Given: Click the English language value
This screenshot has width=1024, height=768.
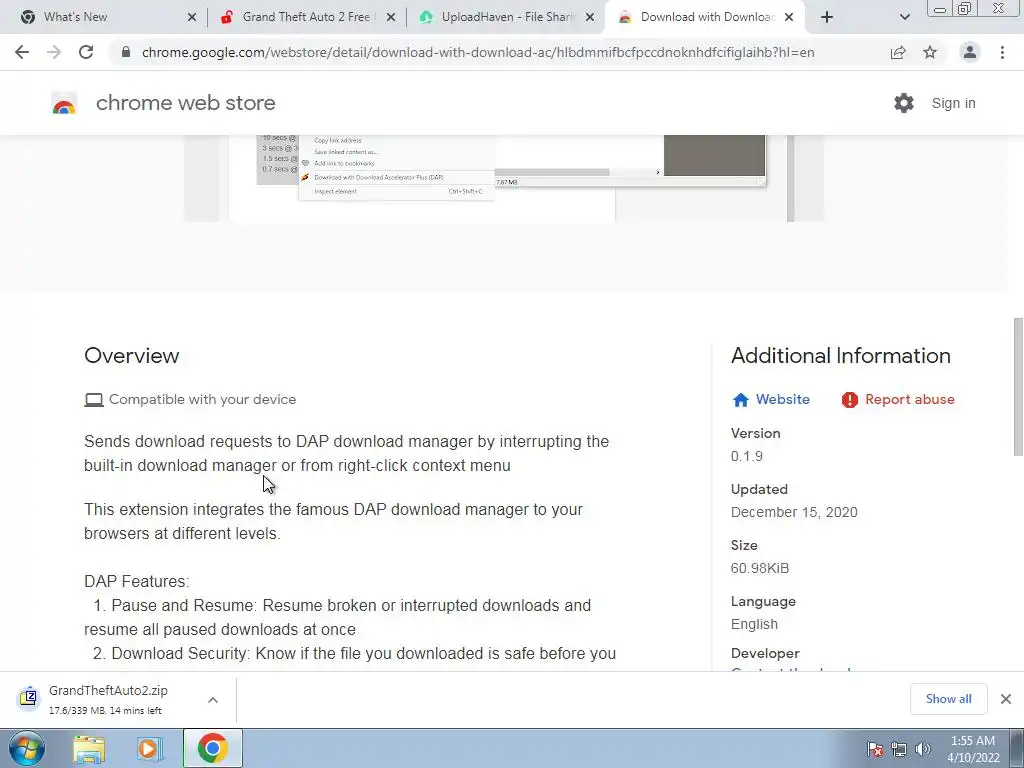Looking at the screenshot, I should point(754,624).
